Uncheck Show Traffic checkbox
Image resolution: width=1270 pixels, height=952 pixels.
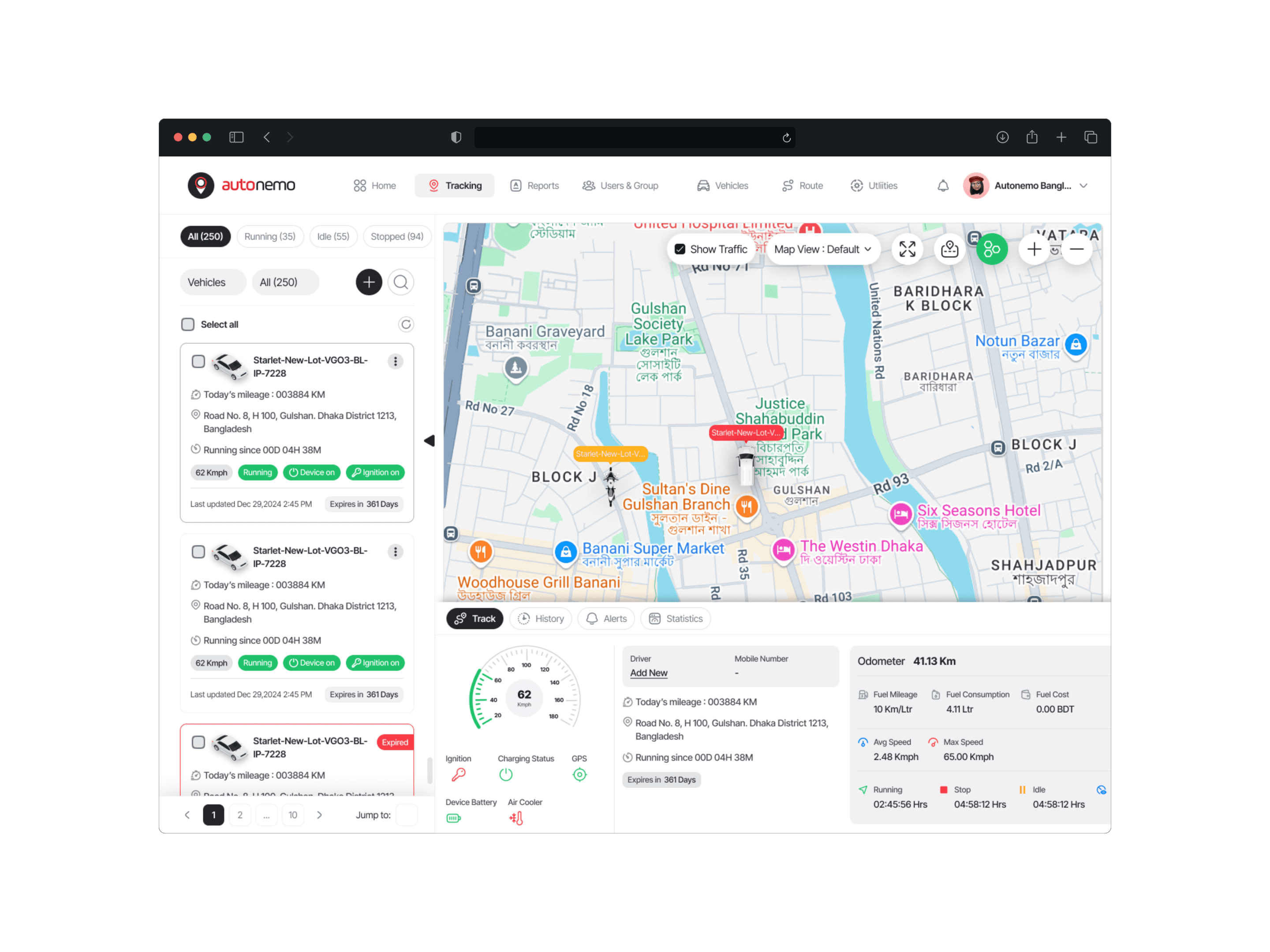pyautogui.click(x=680, y=249)
